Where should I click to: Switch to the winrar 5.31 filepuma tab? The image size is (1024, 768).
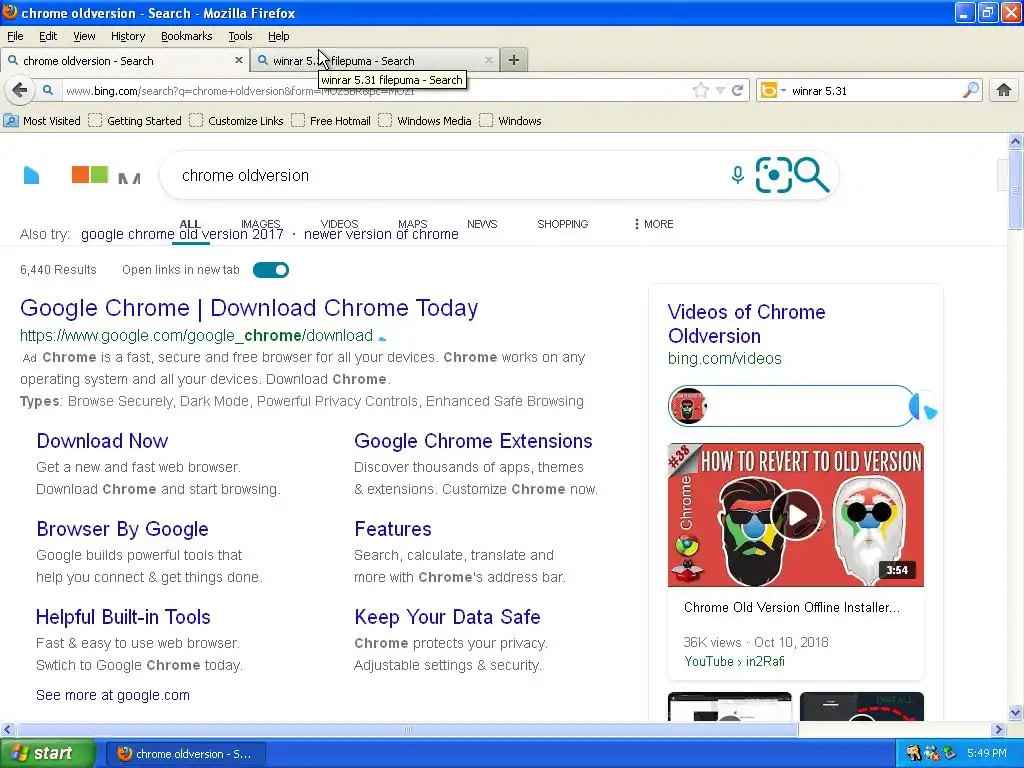pyautogui.click(x=375, y=60)
